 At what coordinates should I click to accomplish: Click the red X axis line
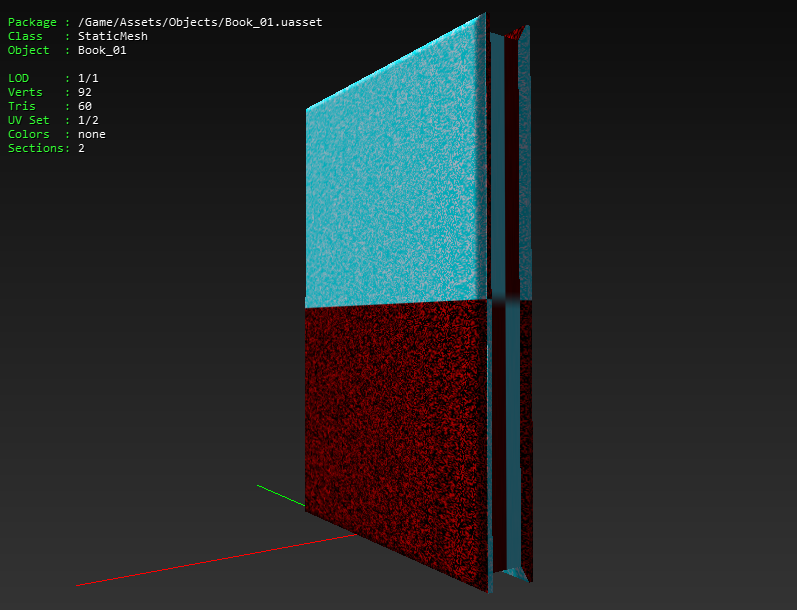216,560
